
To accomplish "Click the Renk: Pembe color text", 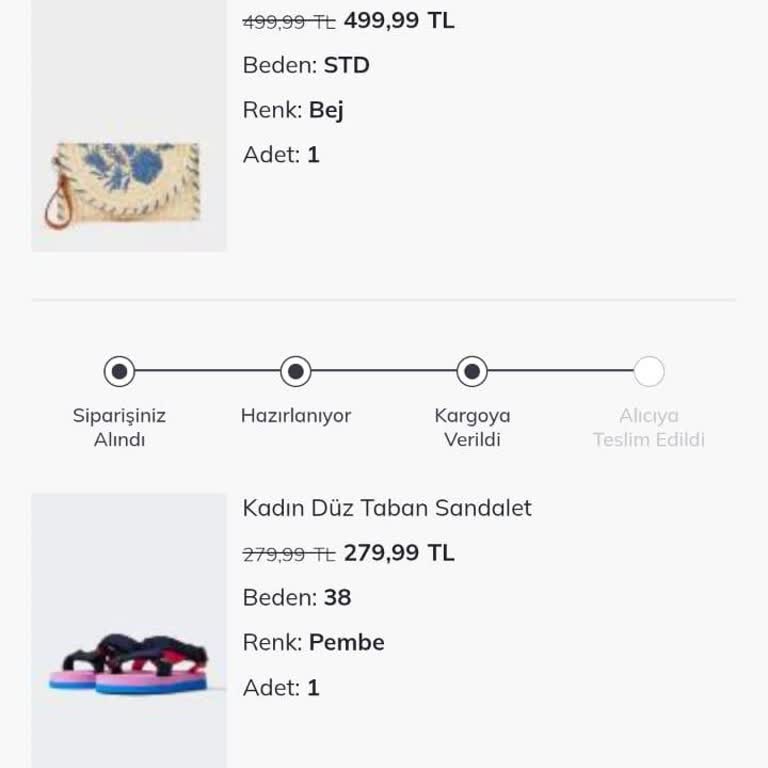I will click(313, 642).
